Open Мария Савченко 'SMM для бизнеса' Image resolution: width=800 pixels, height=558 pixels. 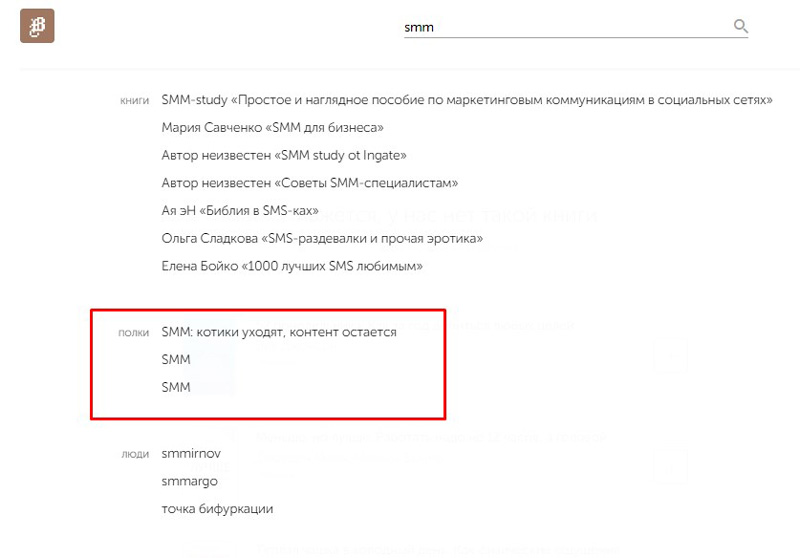(x=272, y=128)
